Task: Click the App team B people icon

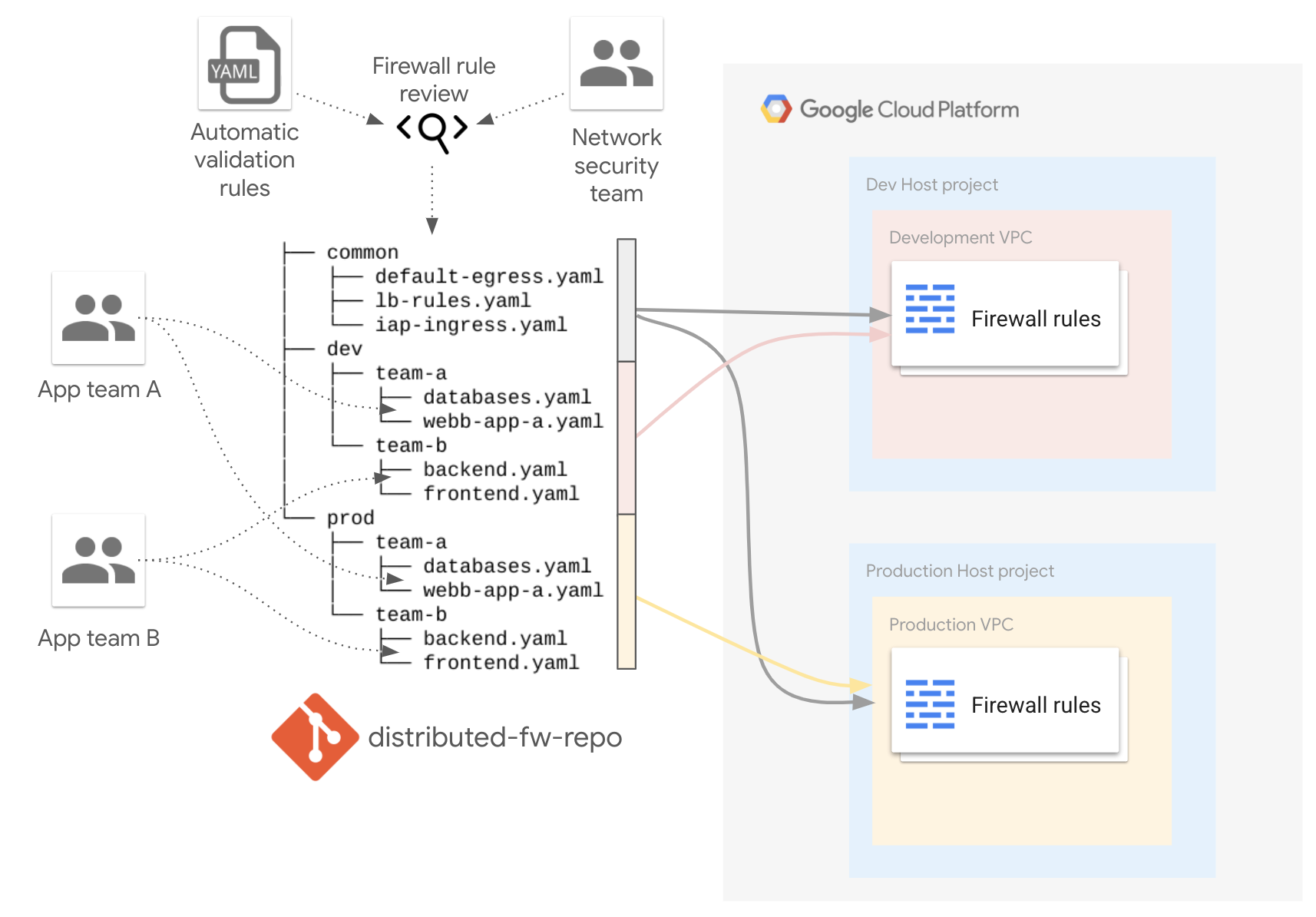Action: tap(98, 560)
